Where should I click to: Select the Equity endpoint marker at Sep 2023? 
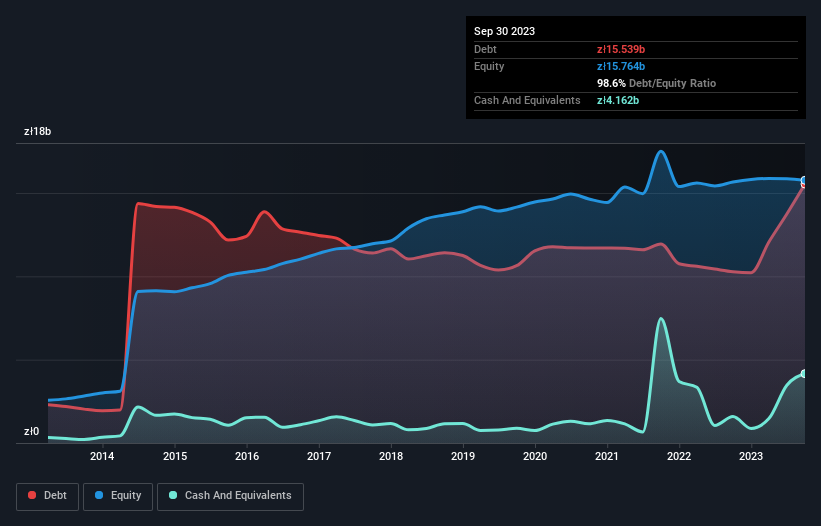point(804,181)
